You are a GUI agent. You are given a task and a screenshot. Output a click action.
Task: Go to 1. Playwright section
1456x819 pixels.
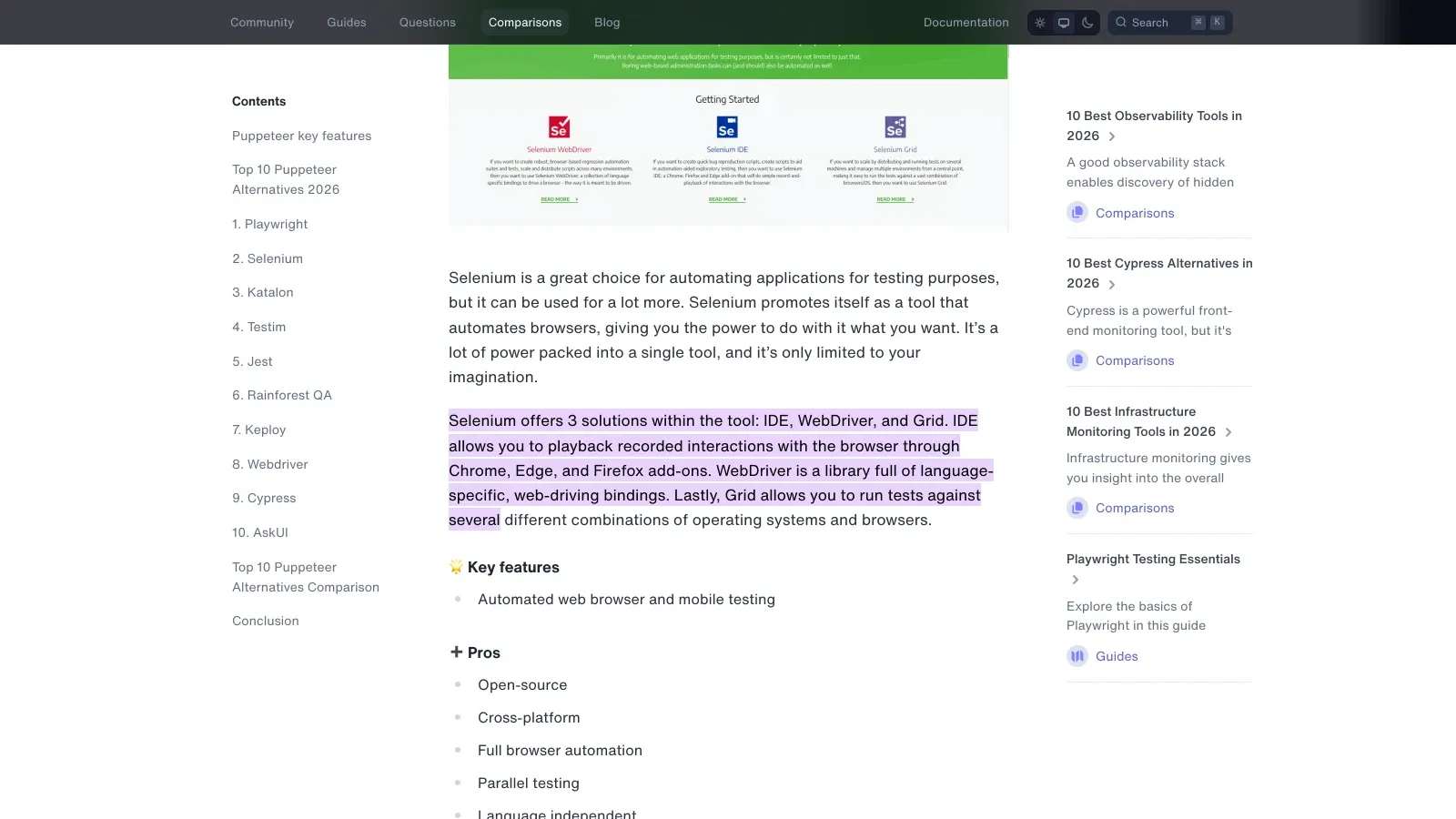click(270, 224)
